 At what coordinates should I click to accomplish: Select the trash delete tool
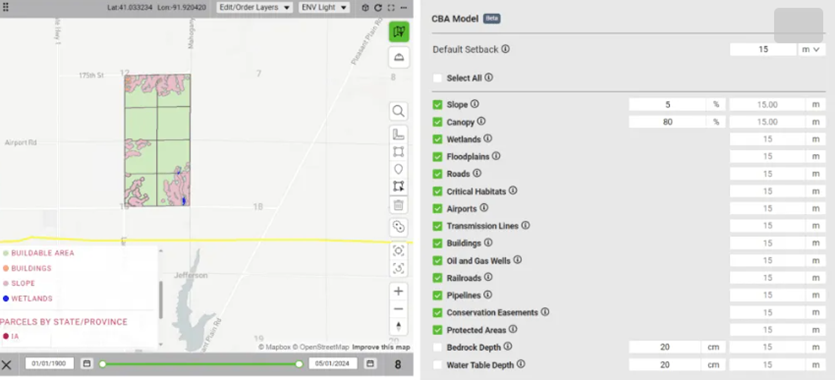click(x=398, y=205)
